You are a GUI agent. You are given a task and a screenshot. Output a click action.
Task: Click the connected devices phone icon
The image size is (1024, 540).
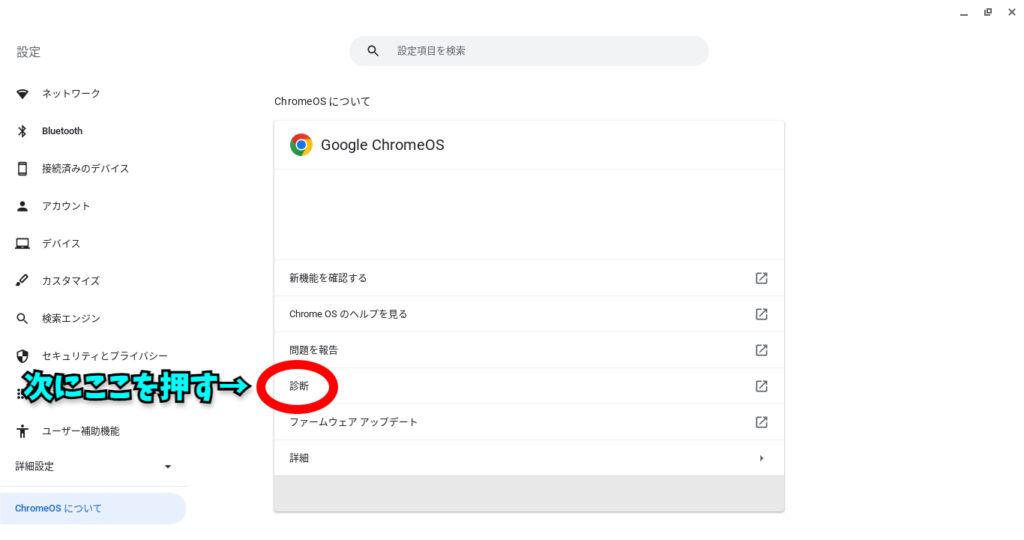[x=22, y=169]
